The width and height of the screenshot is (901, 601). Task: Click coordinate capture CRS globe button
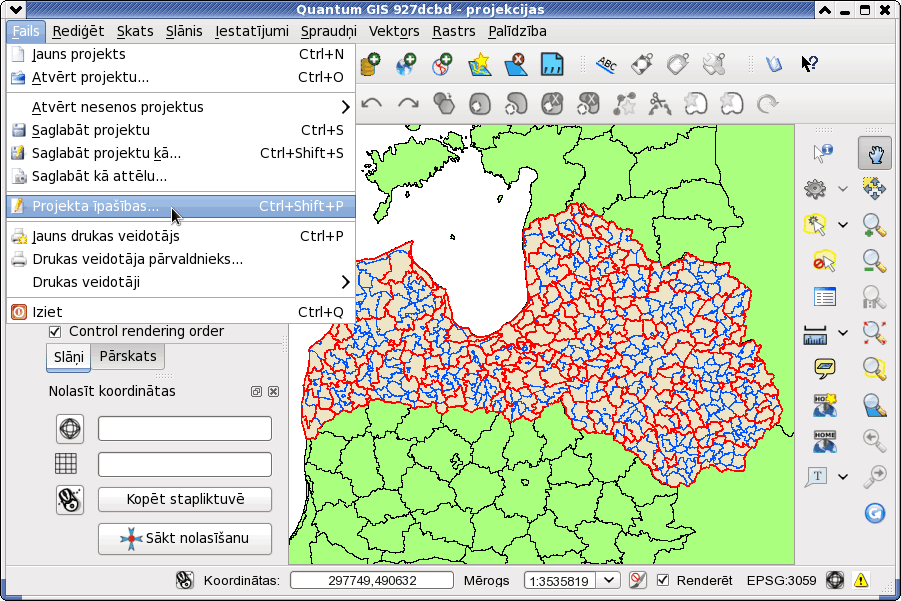[70, 429]
